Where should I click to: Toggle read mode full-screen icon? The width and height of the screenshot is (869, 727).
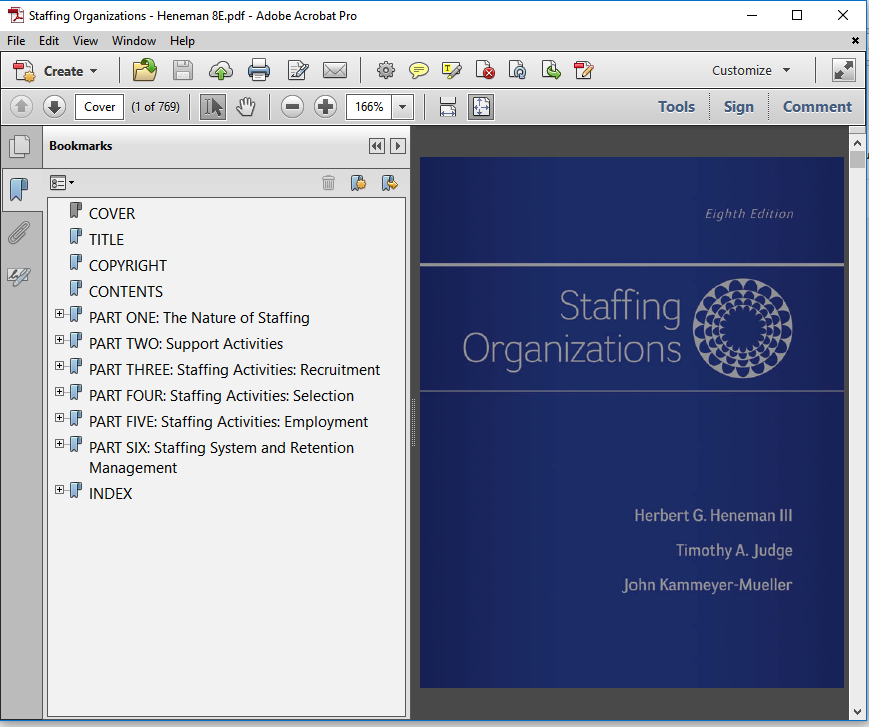click(x=844, y=70)
